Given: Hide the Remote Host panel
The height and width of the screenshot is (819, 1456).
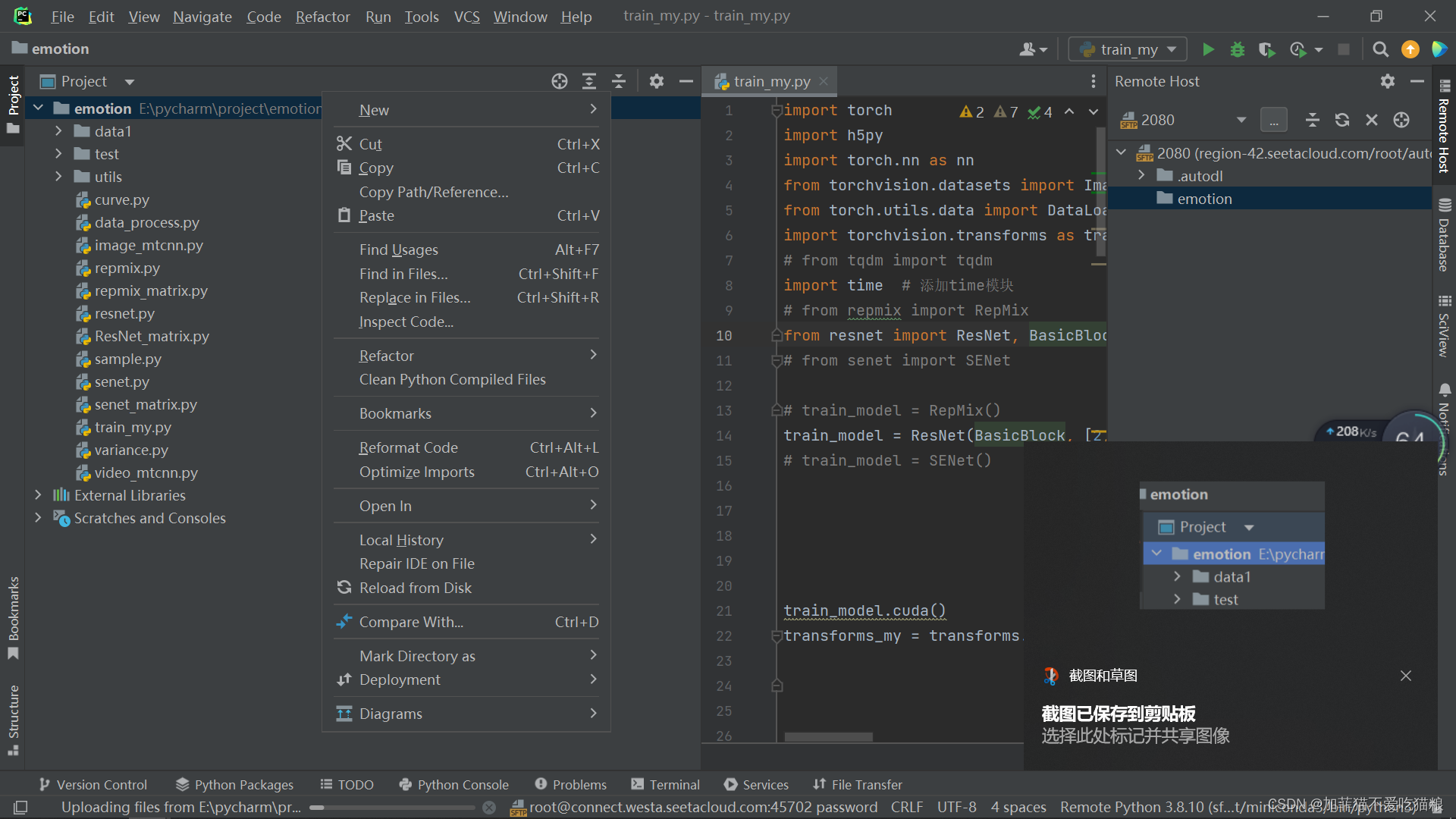Looking at the screenshot, I should [1417, 81].
